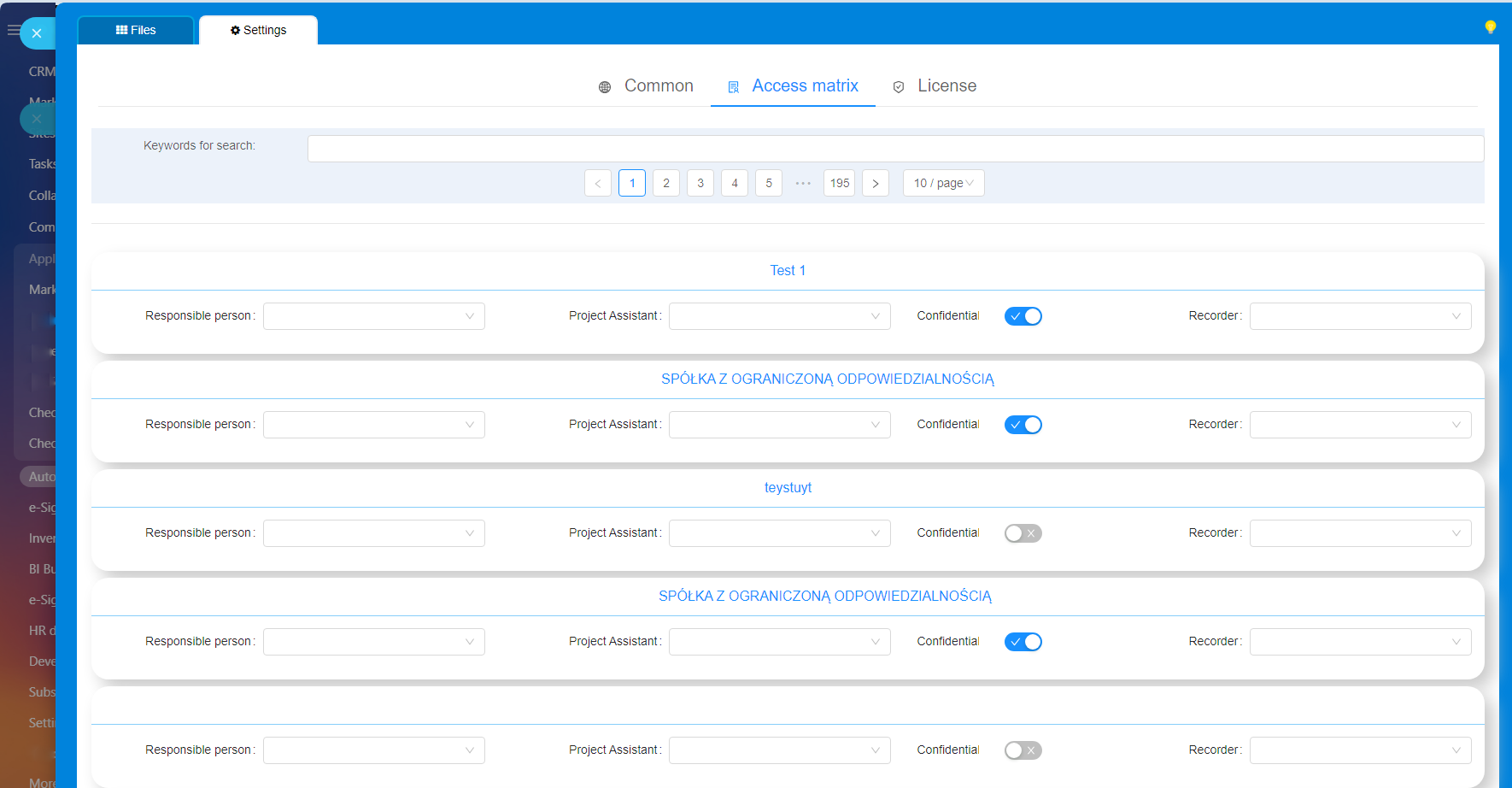Open Project Assistant dropdown in untitled last card
The width and height of the screenshot is (1512, 788).
point(780,750)
